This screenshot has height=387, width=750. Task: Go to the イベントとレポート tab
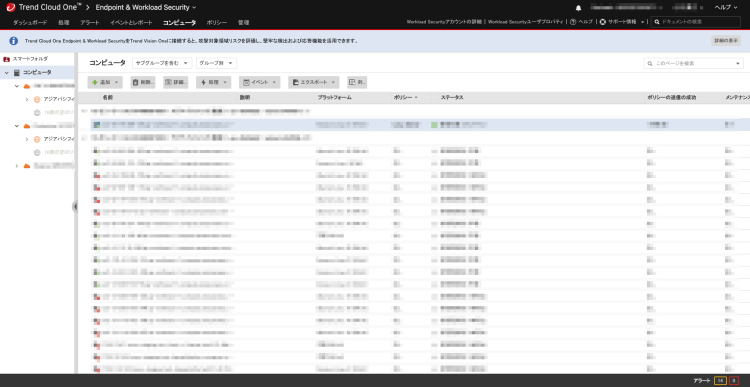(x=131, y=22)
